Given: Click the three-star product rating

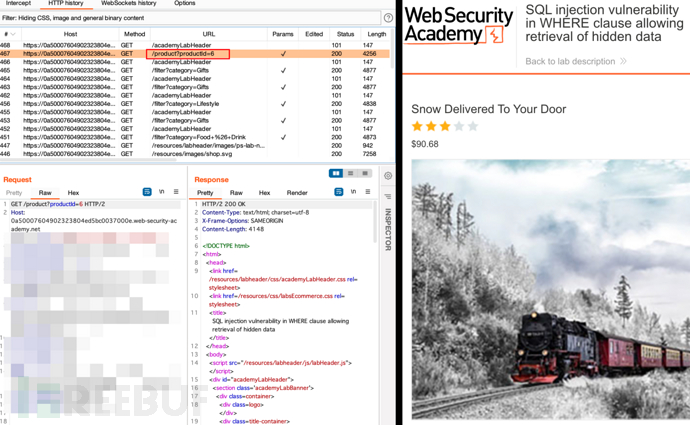Looking at the screenshot, I should coord(444,127).
